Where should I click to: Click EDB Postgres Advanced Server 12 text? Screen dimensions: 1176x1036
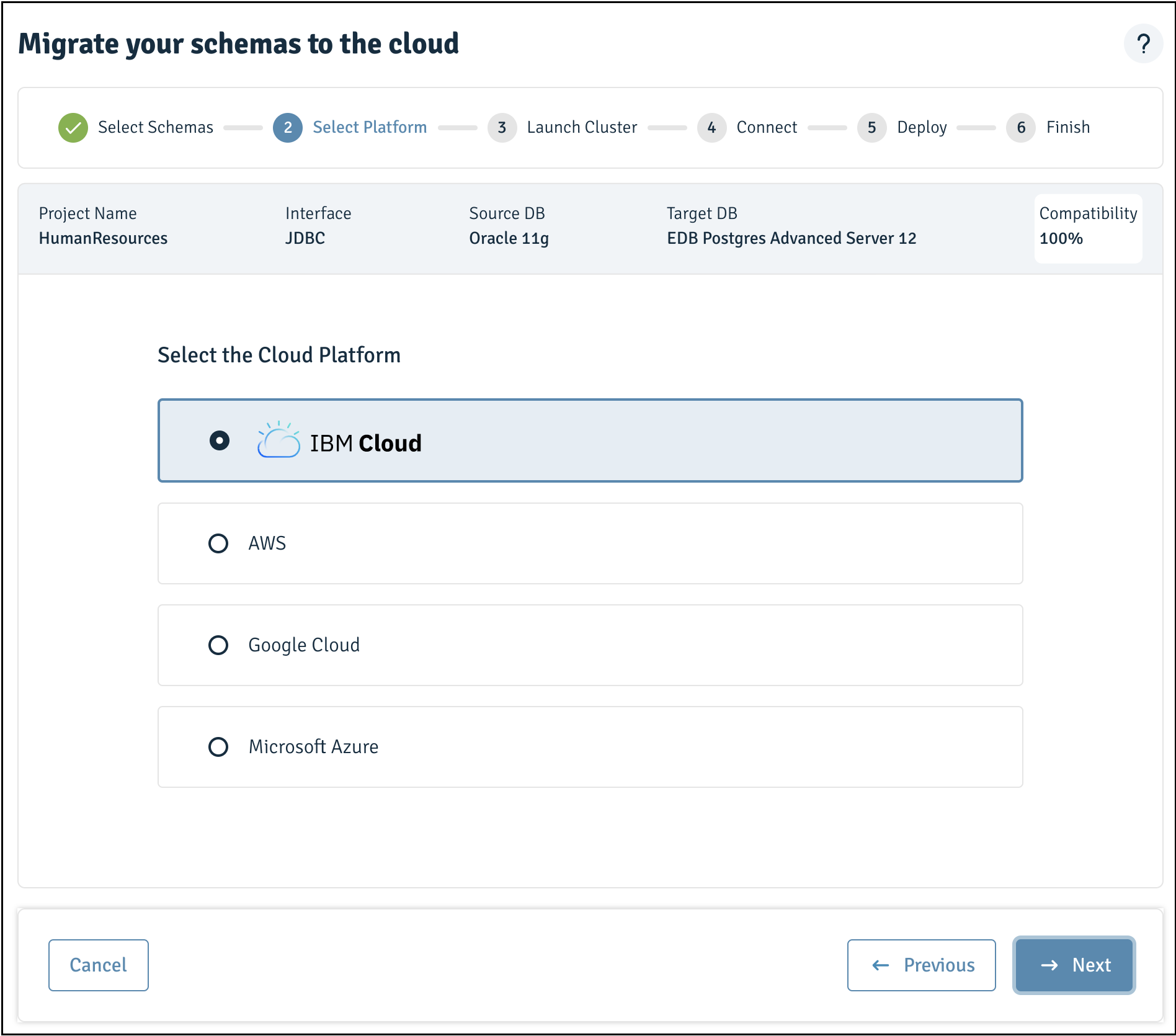(791, 239)
